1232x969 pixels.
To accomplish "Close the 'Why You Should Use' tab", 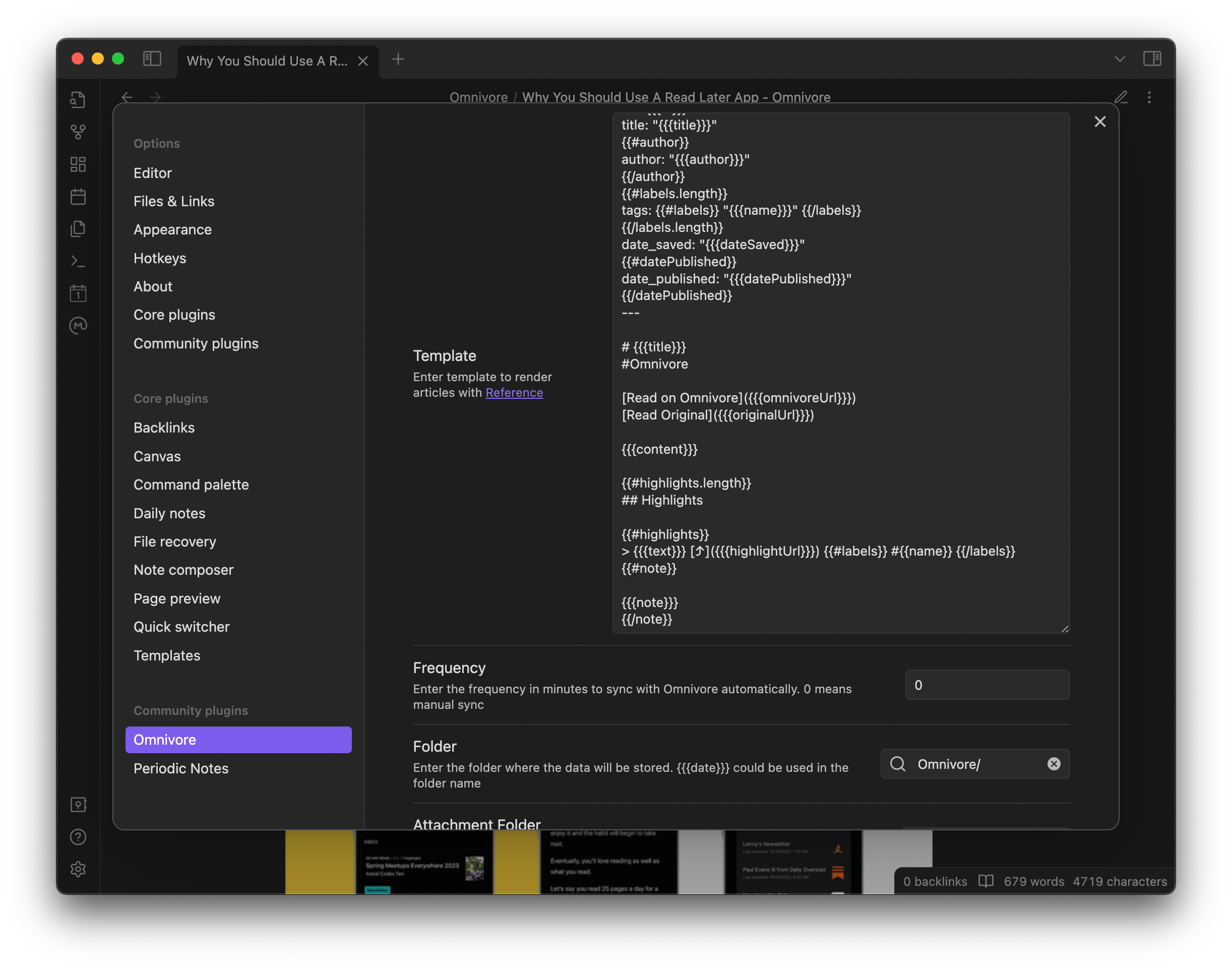I will tap(363, 60).
